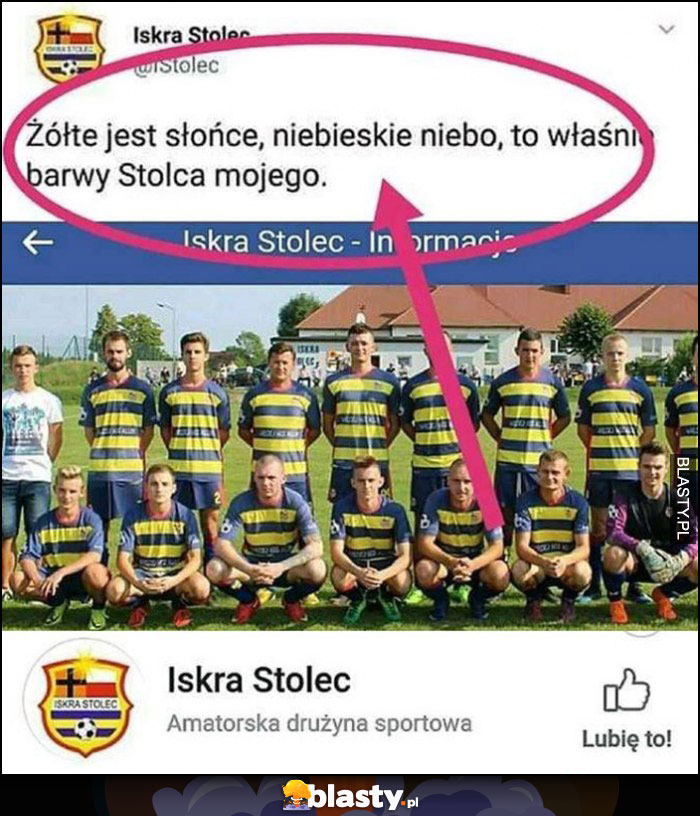Tap the white back arrow
700x816 pixels.
[x=37, y=243]
